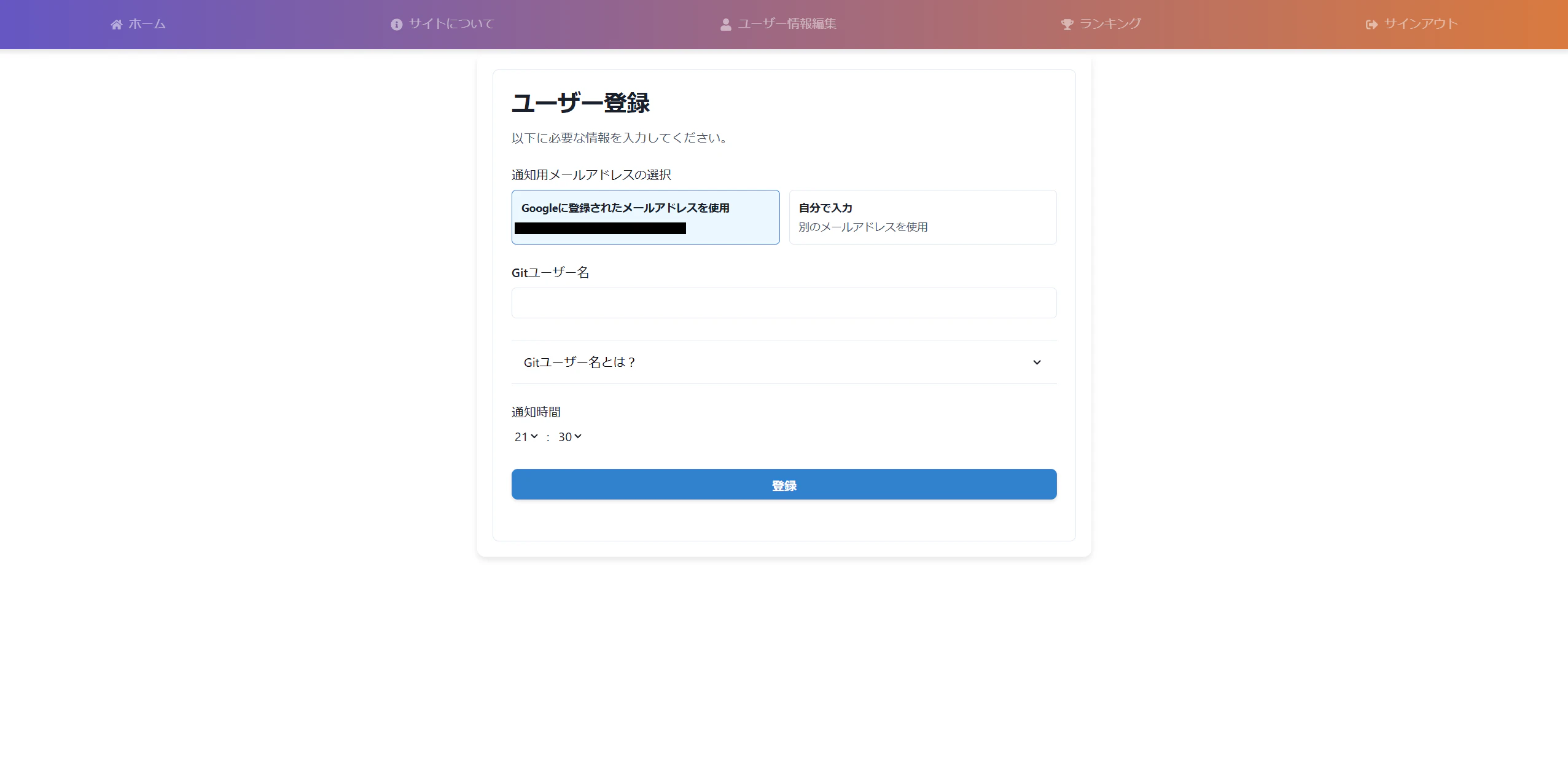Click the home icon in navbar
The height and width of the screenshot is (781, 1568).
click(x=116, y=25)
